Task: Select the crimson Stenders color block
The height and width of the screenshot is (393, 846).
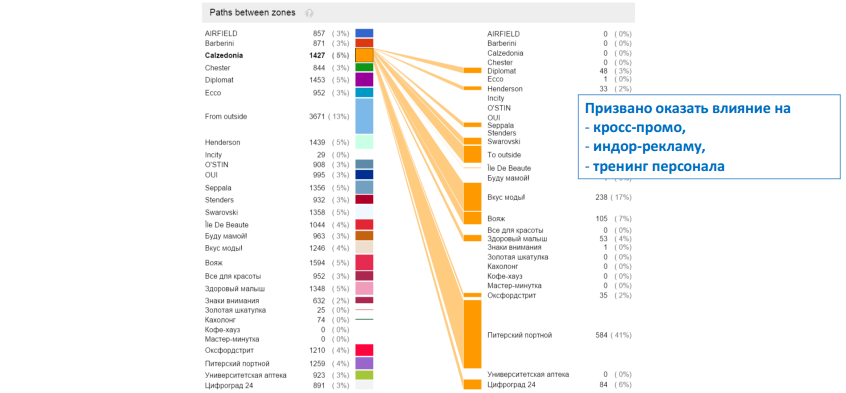Action: (x=364, y=200)
